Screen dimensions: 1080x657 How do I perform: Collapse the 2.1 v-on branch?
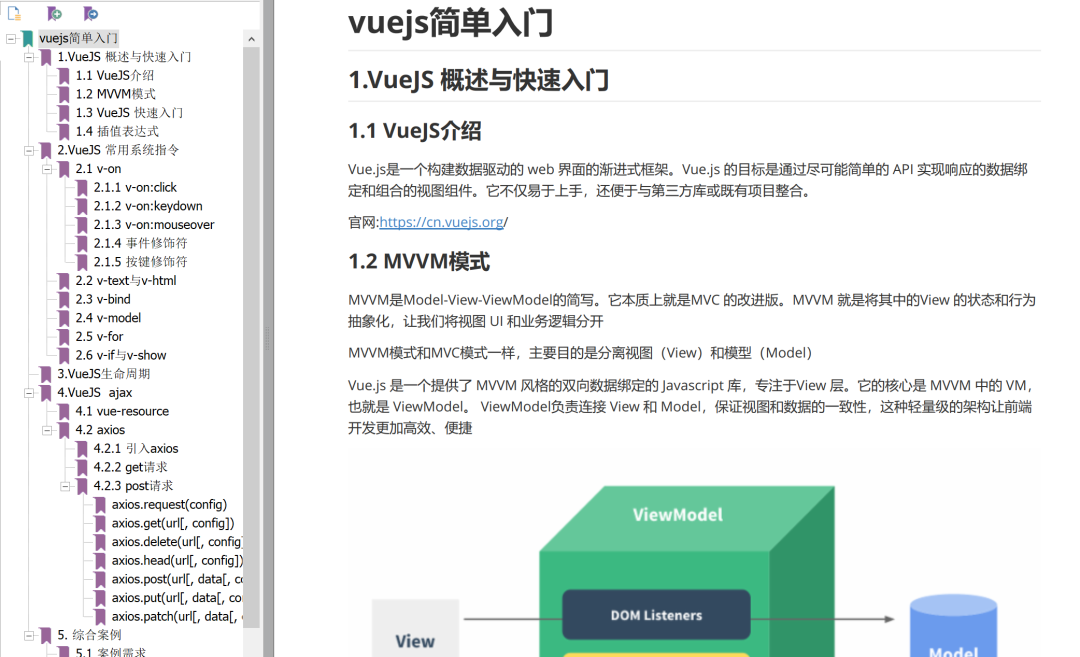[x=47, y=168]
